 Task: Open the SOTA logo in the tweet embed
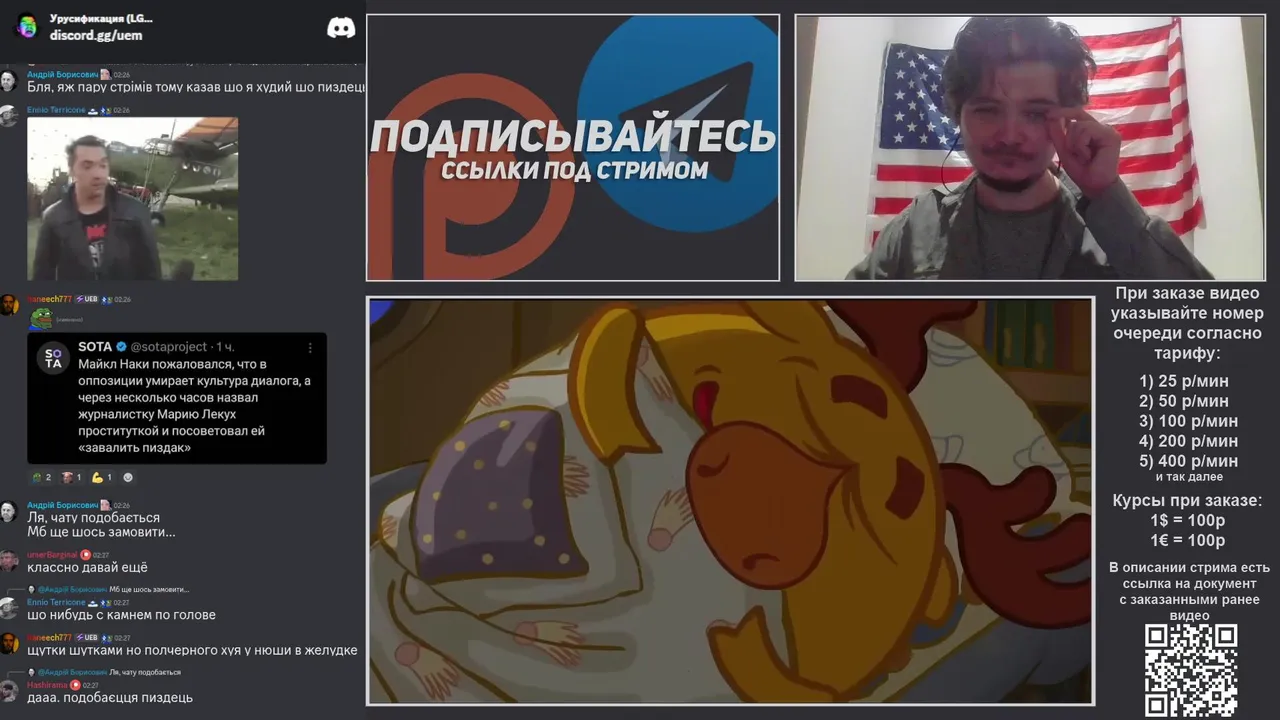point(53,357)
